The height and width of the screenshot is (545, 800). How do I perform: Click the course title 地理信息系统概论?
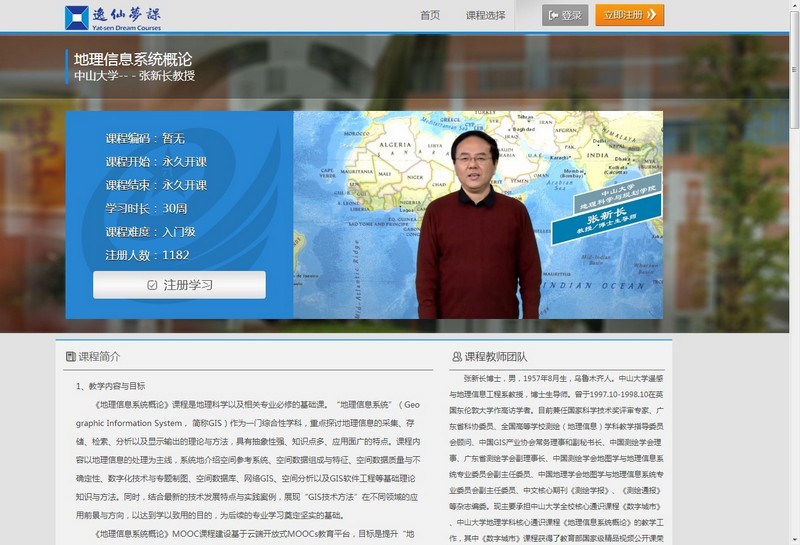pos(133,59)
